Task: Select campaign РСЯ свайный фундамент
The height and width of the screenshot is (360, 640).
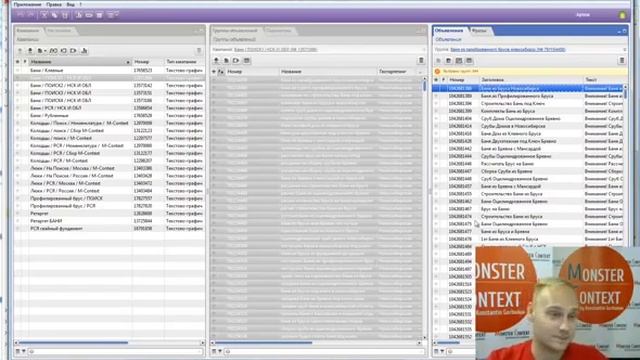Action: pos(109,229)
